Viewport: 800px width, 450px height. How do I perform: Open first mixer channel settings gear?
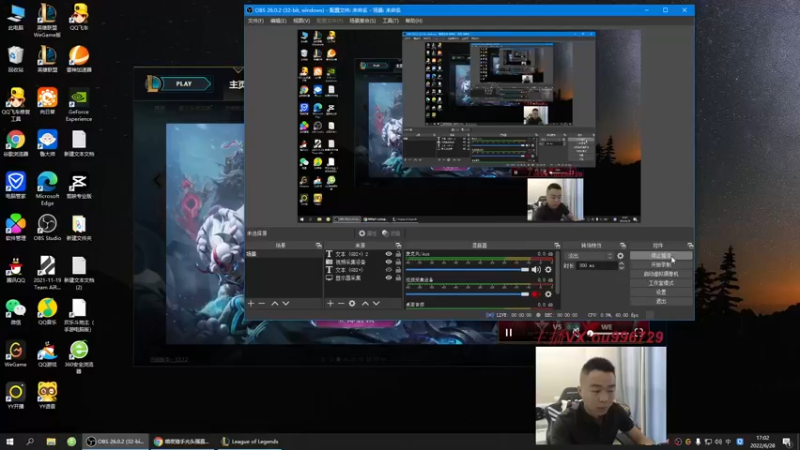point(548,269)
